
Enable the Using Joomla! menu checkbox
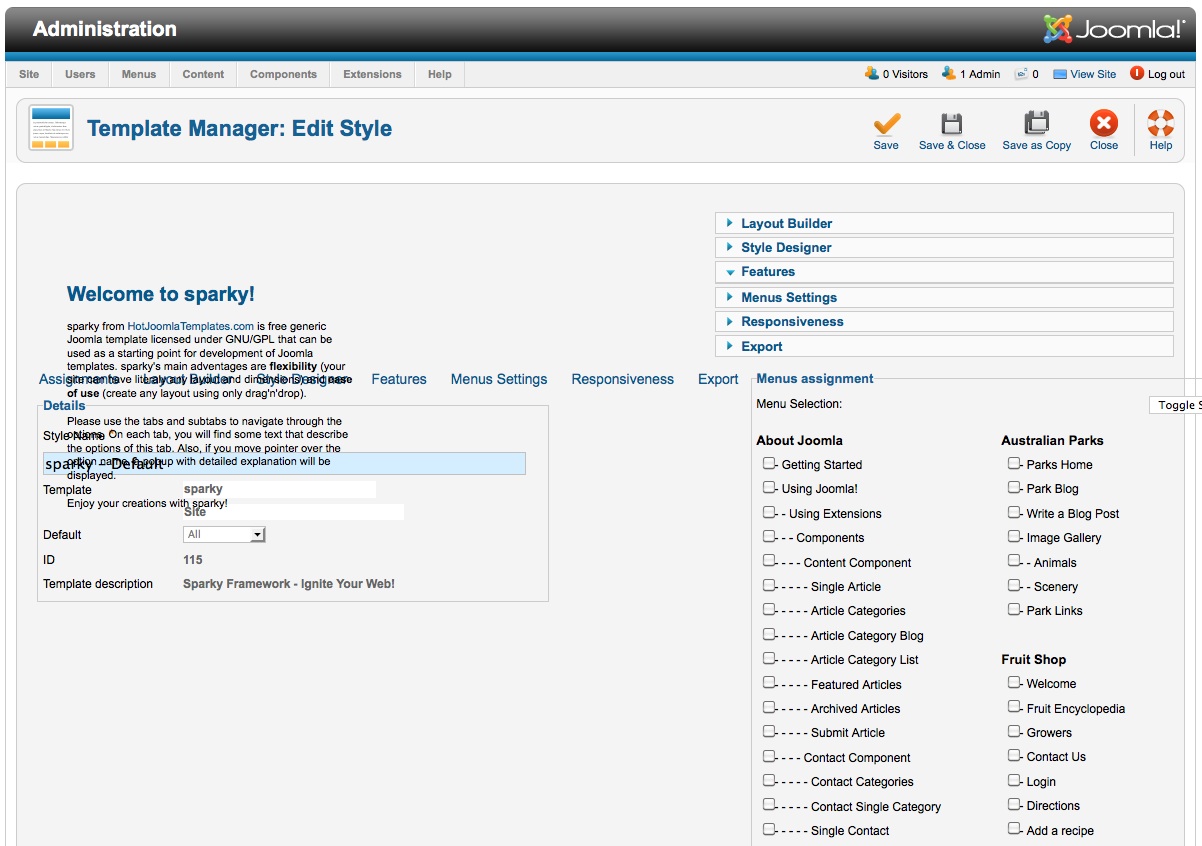click(x=769, y=487)
